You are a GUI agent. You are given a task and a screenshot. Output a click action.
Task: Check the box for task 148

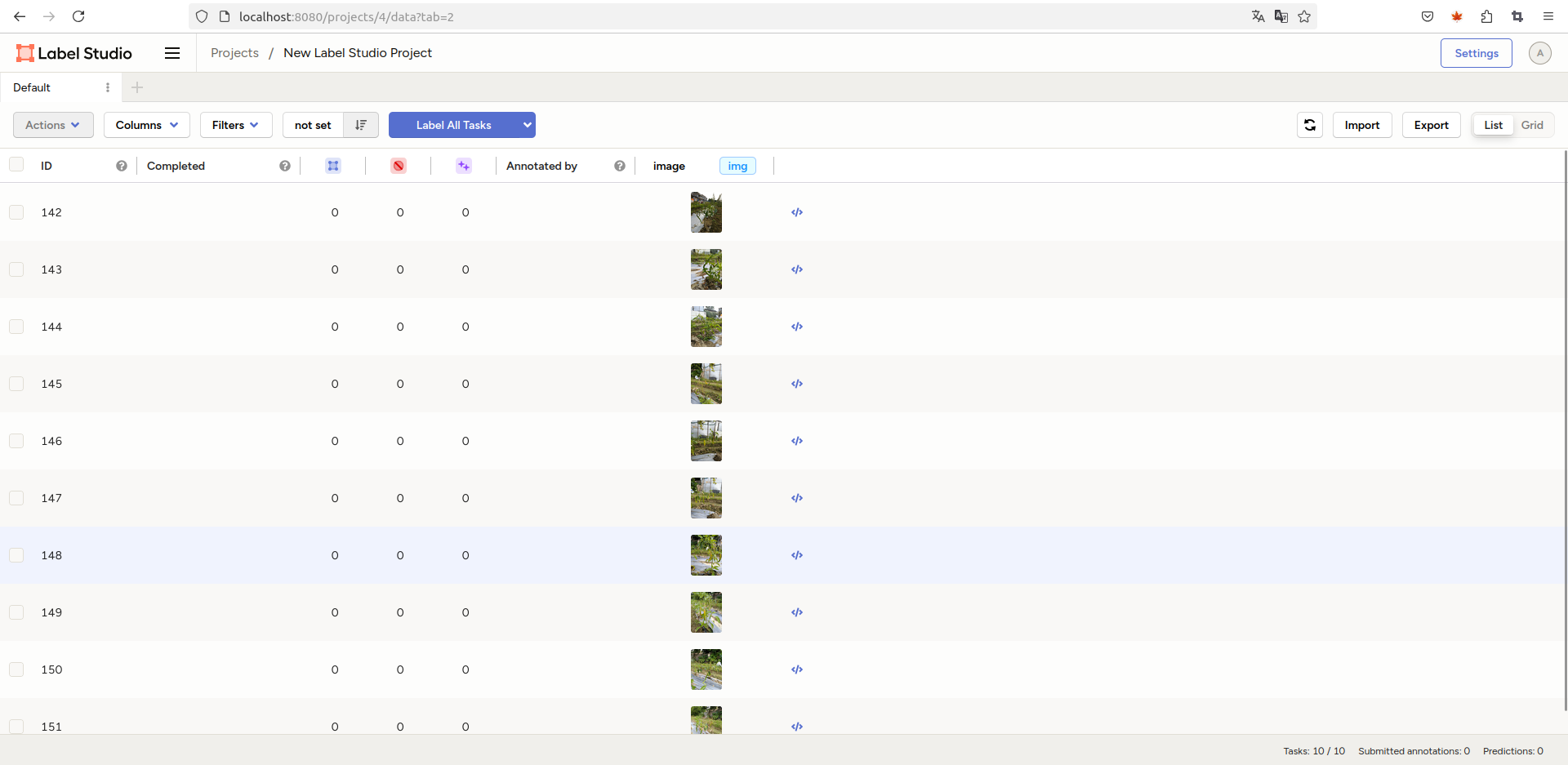coord(16,555)
